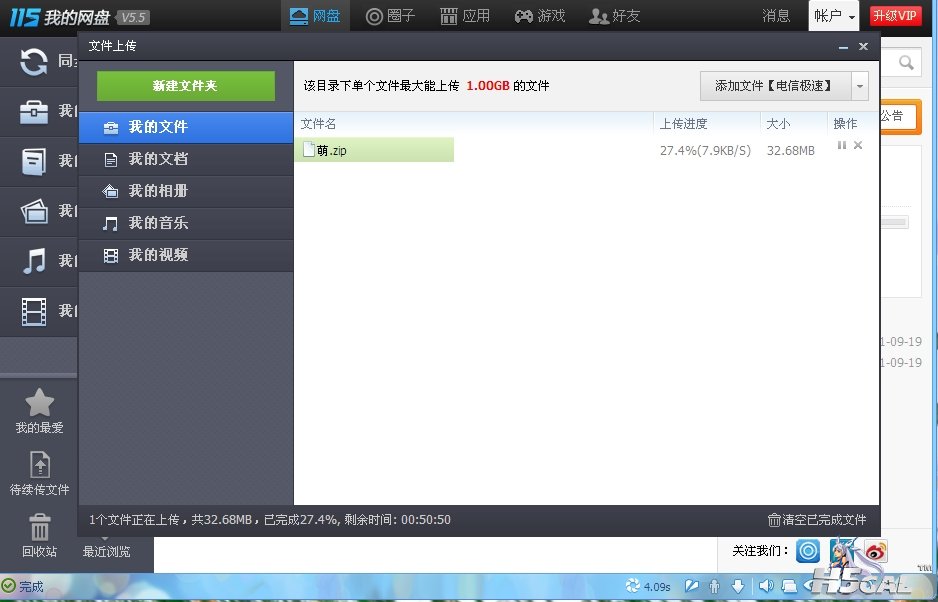
Task: Open favorites star icon (我的最爱)
Action: [x=39, y=410]
